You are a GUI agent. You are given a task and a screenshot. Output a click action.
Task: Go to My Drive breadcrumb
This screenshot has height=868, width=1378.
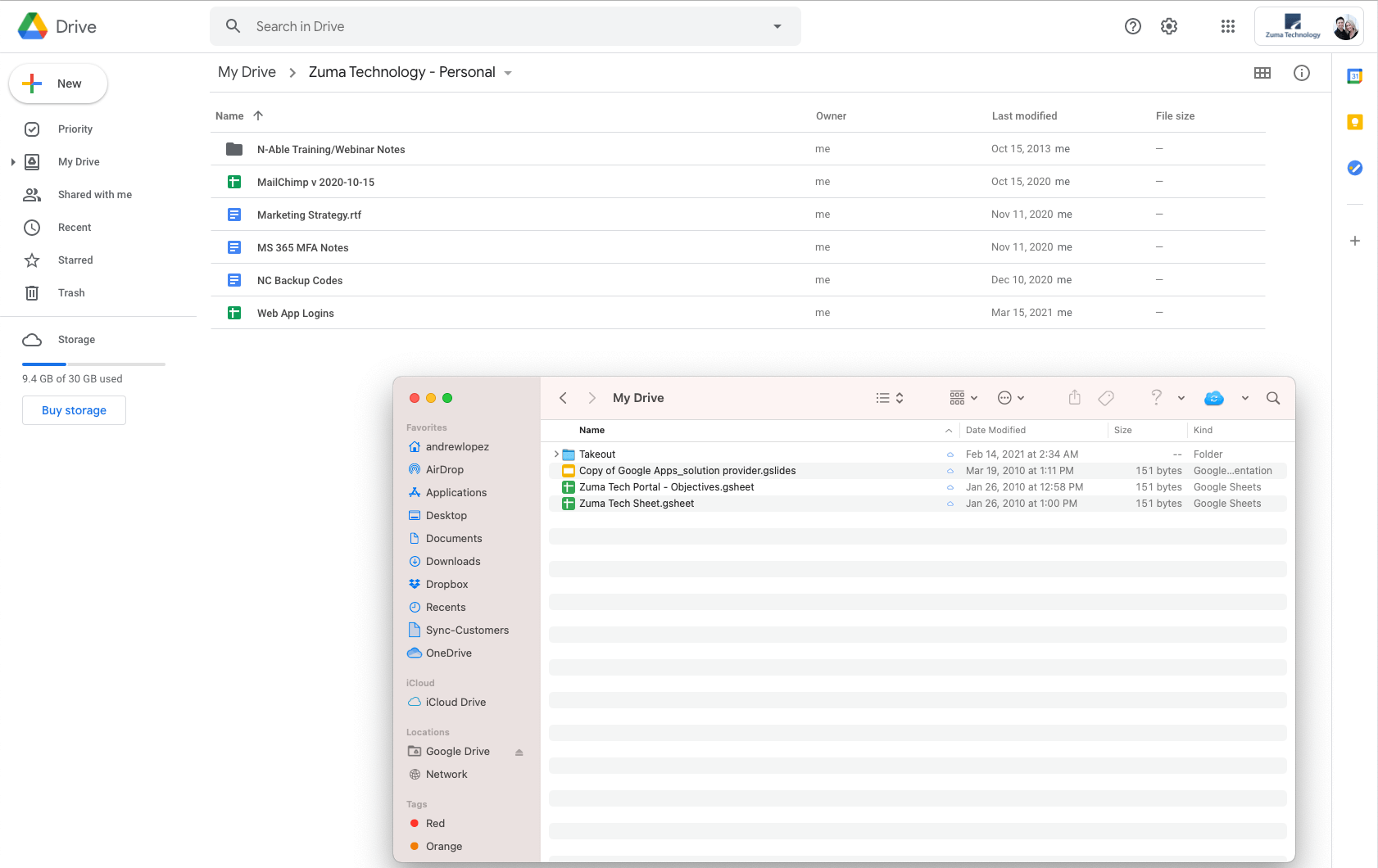pos(247,72)
